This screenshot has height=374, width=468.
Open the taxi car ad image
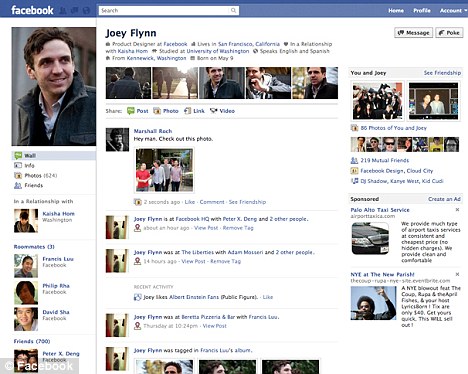tap(370, 239)
